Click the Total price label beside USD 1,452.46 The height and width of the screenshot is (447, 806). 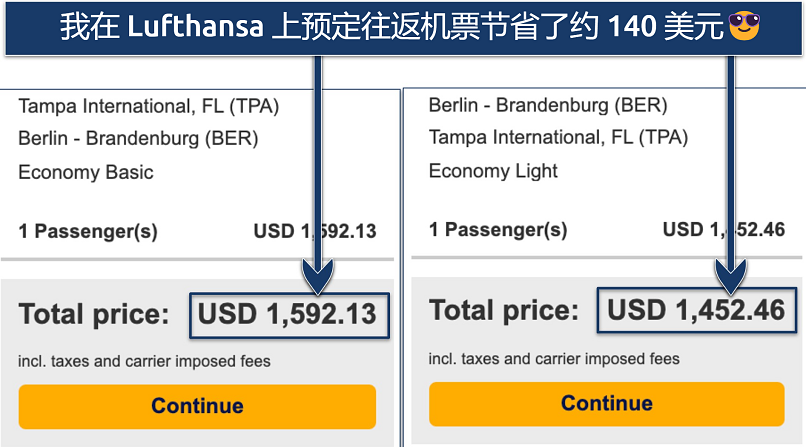pos(504,311)
